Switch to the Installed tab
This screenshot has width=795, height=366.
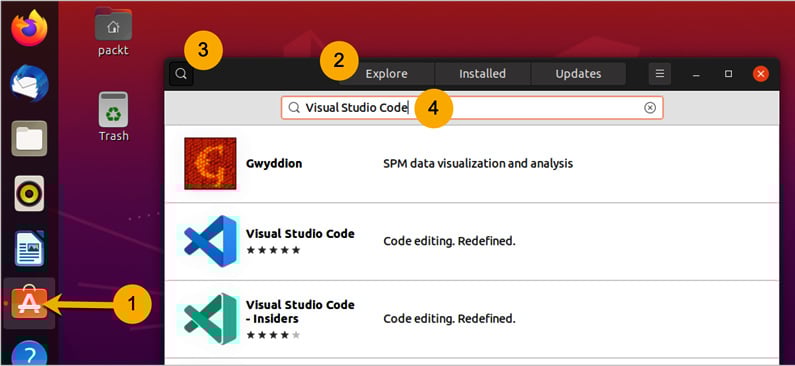coord(482,74)
